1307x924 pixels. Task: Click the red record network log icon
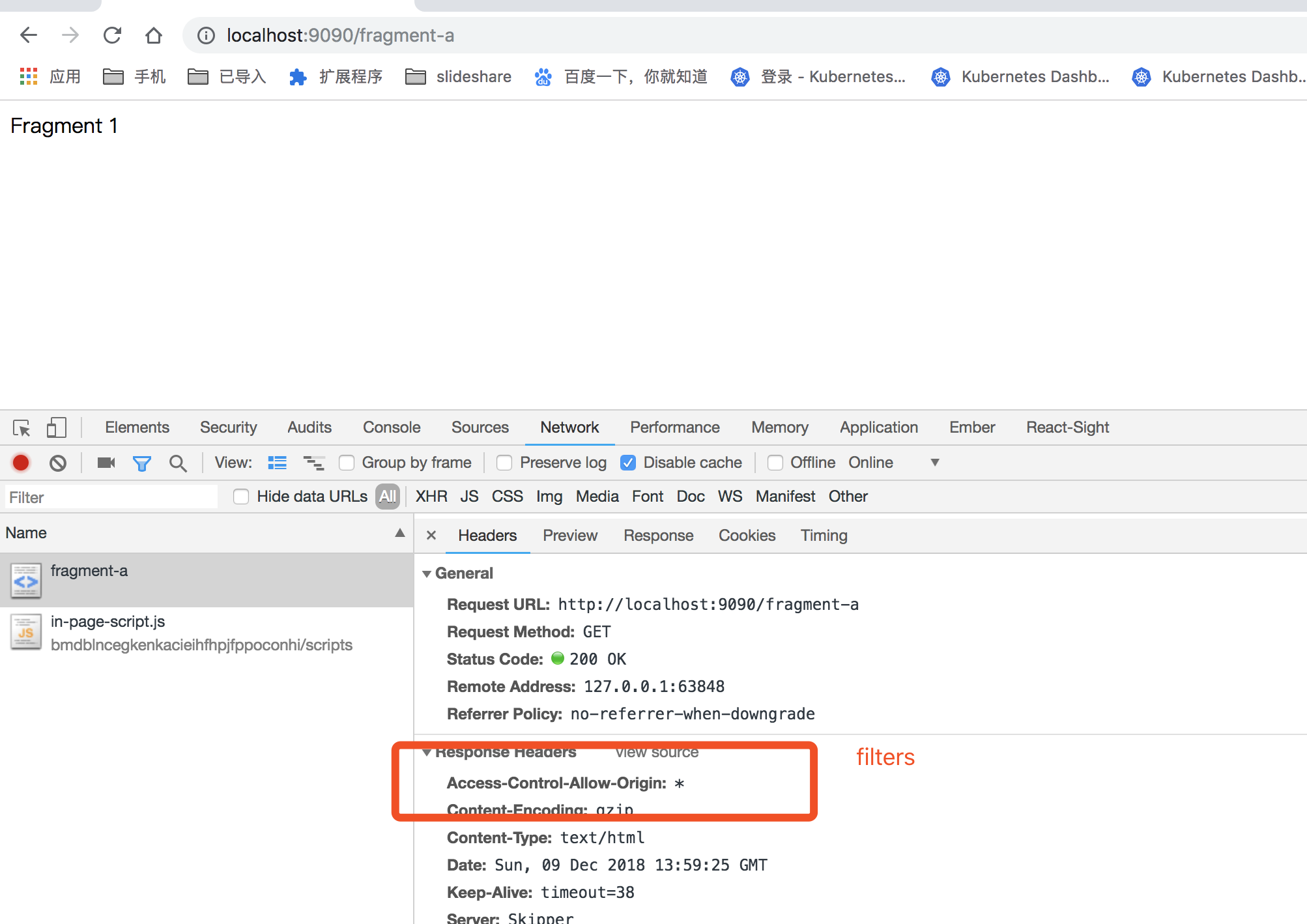pos(21,463)
